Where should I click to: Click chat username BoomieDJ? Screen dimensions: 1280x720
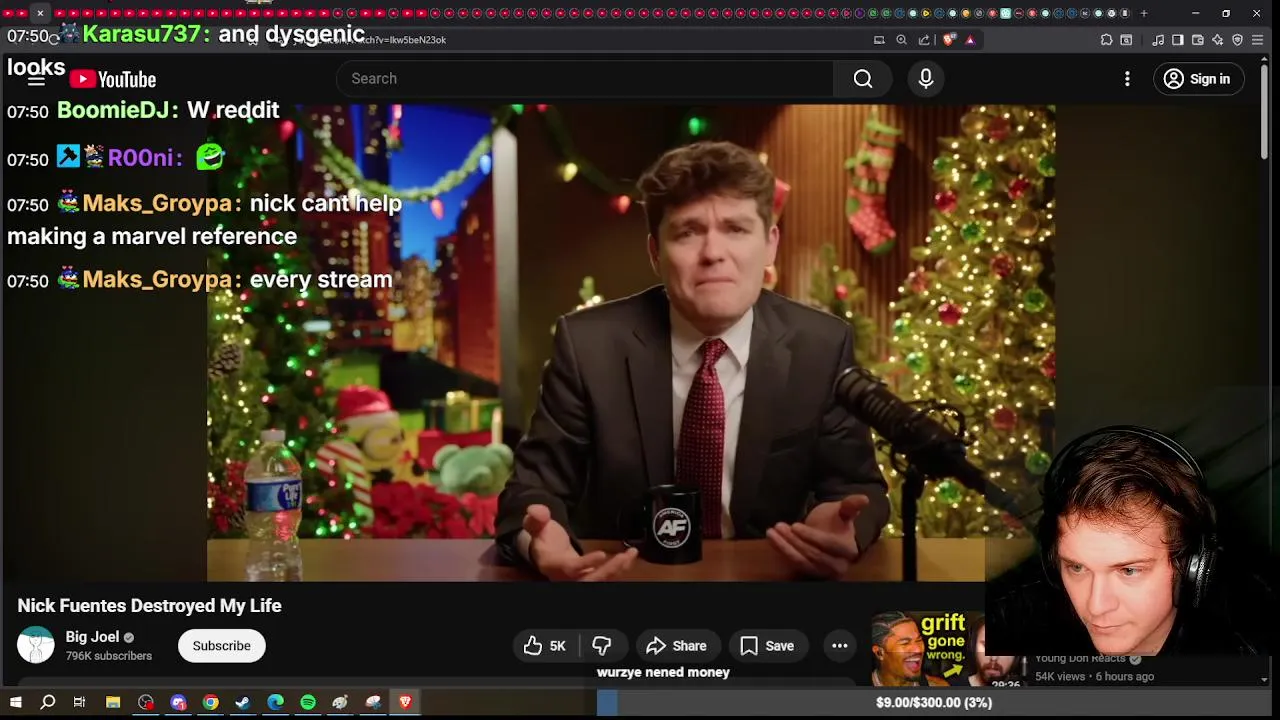[113, 110]
